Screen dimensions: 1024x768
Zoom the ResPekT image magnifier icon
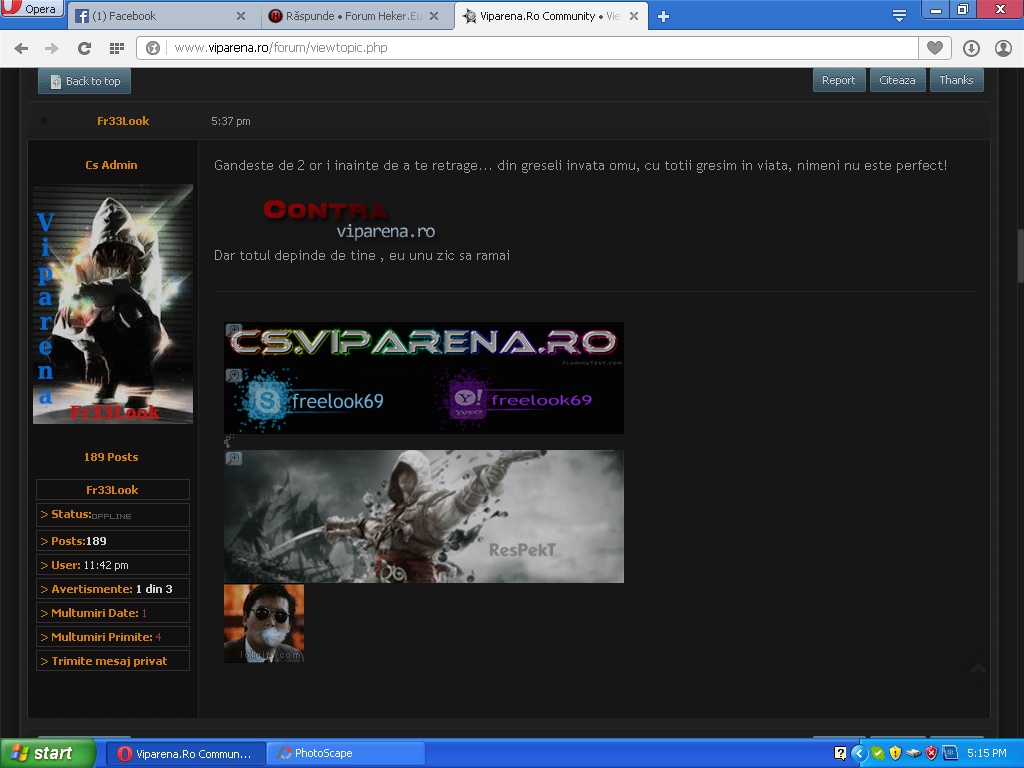point(234,458)
